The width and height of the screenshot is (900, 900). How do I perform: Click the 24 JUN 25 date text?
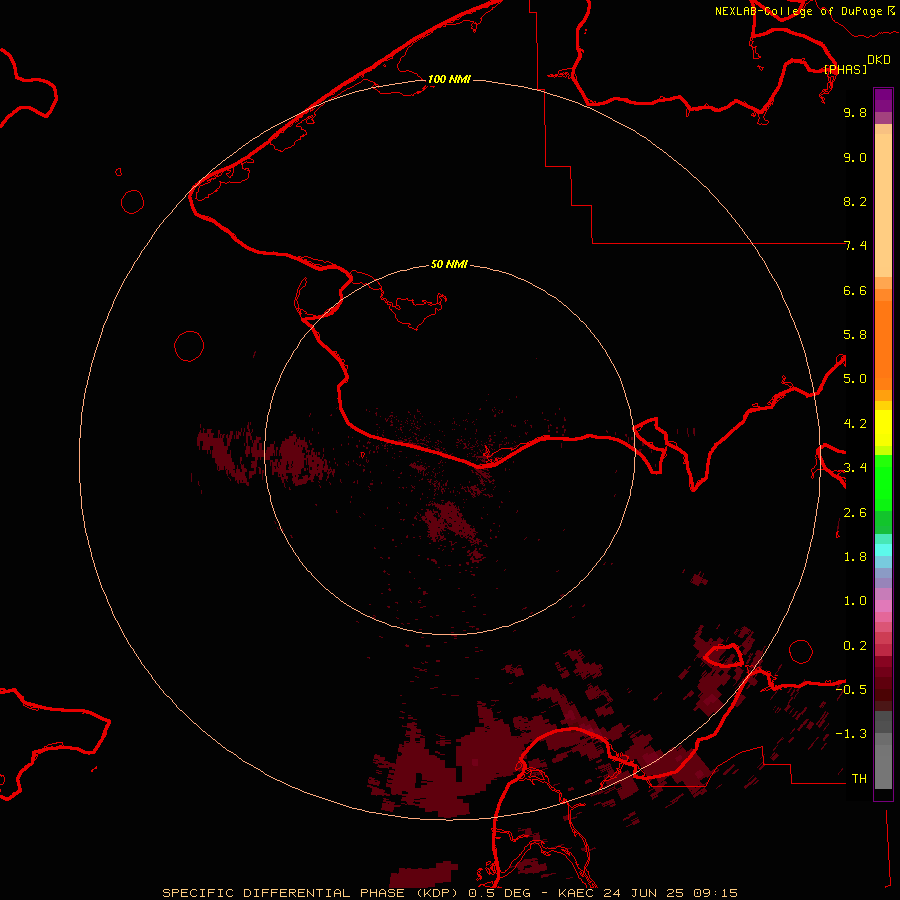pos(645,893)
